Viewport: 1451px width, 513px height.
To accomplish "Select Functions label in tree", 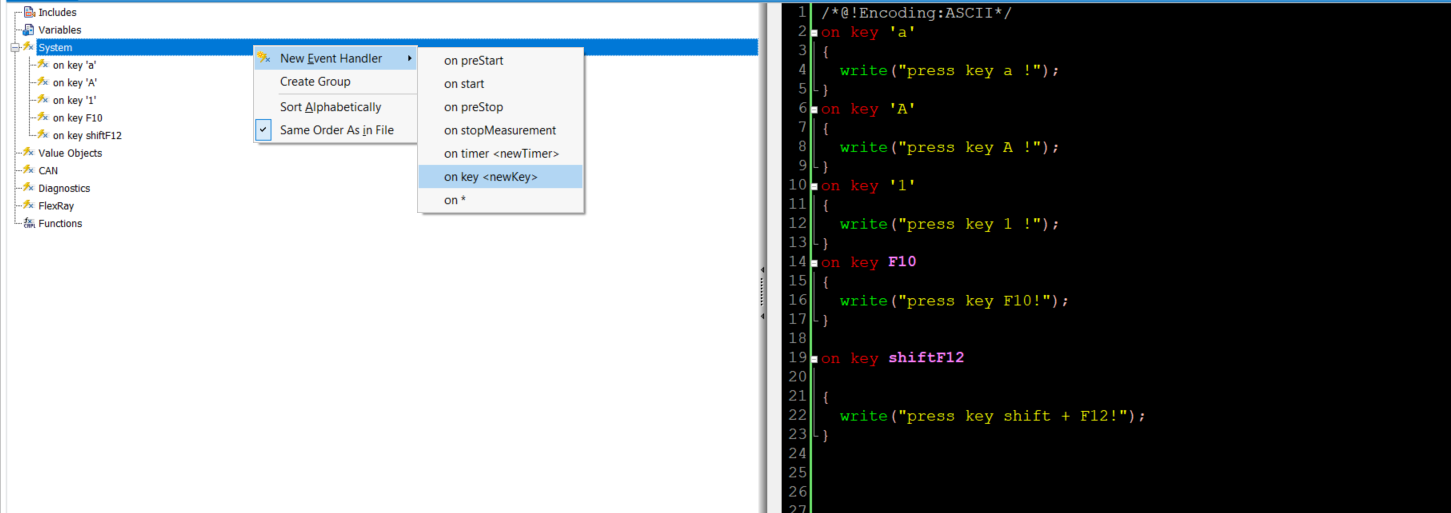I will pos(60,223).
